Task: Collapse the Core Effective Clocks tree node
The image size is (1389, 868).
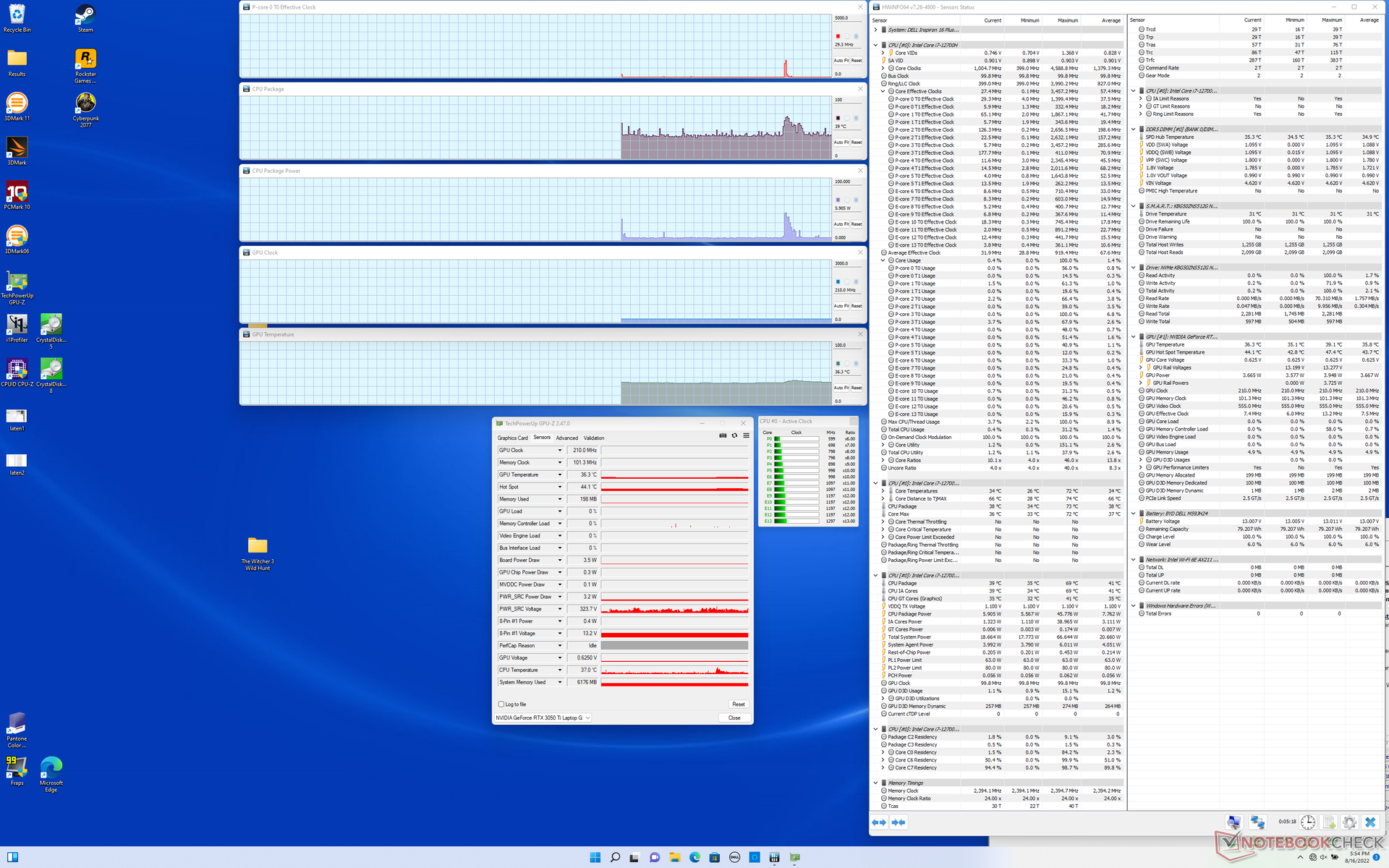Action: (x=883, y=91)
